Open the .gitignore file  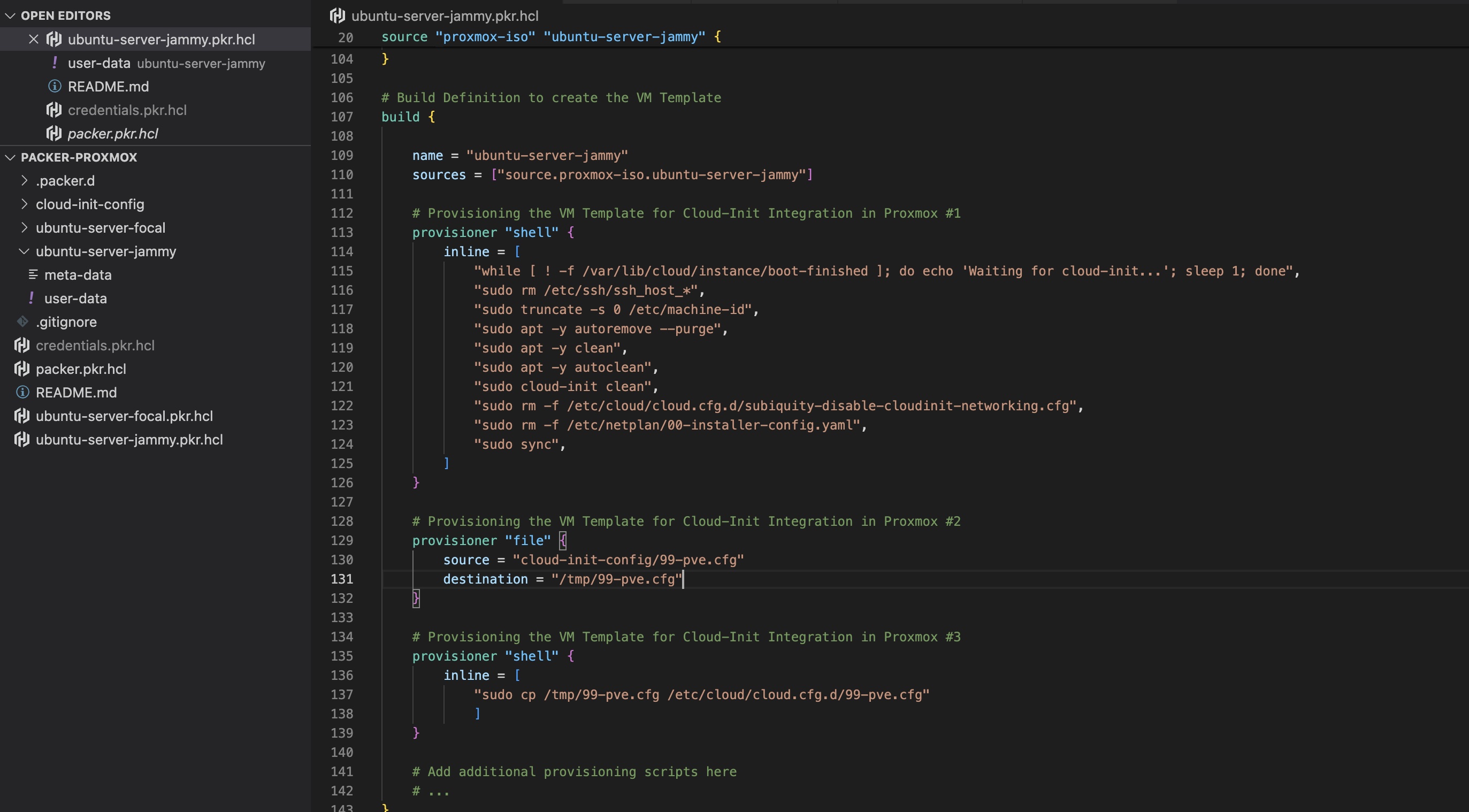tap(66, 321)
